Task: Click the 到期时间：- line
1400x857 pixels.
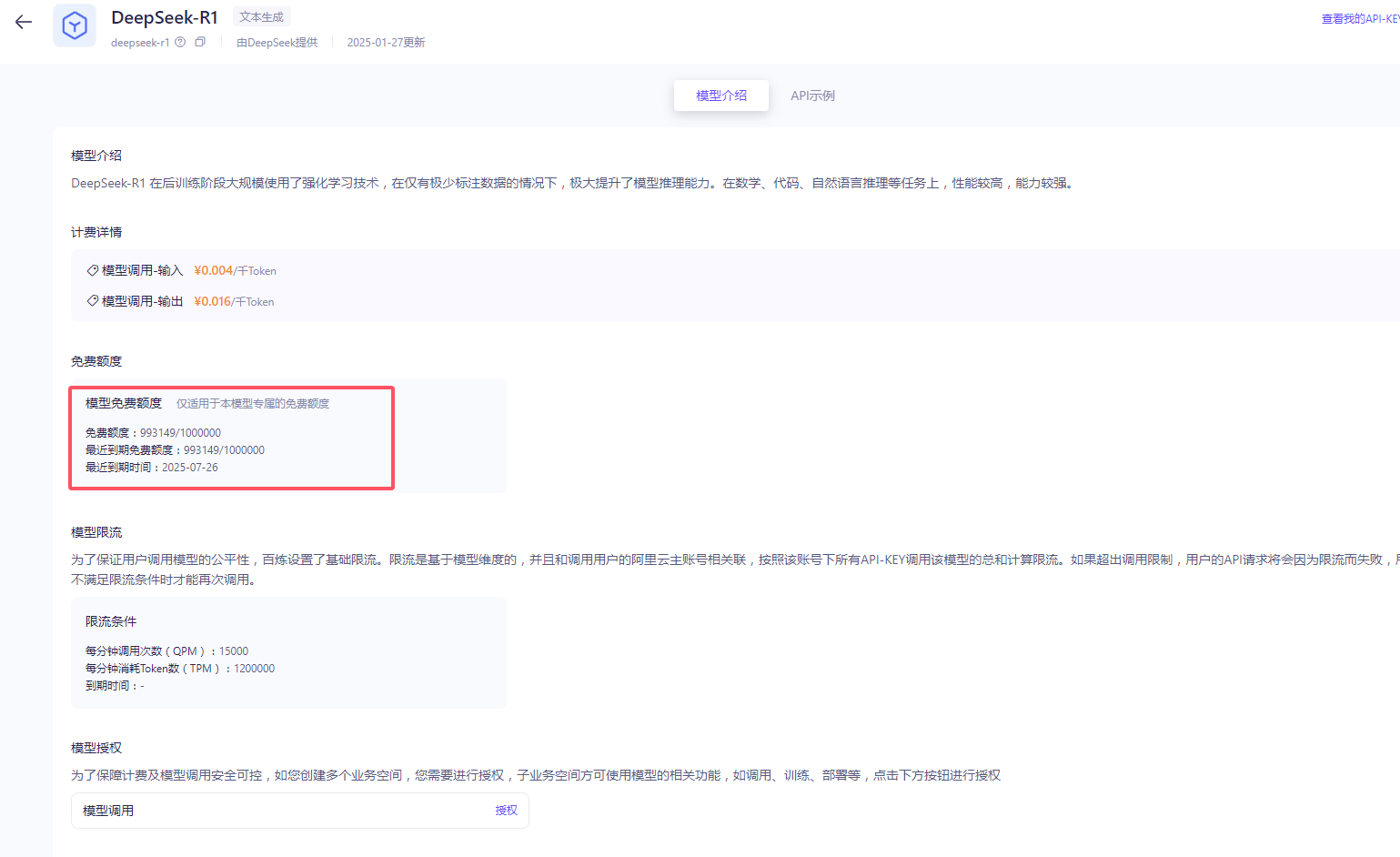Action: click(115, 686)
